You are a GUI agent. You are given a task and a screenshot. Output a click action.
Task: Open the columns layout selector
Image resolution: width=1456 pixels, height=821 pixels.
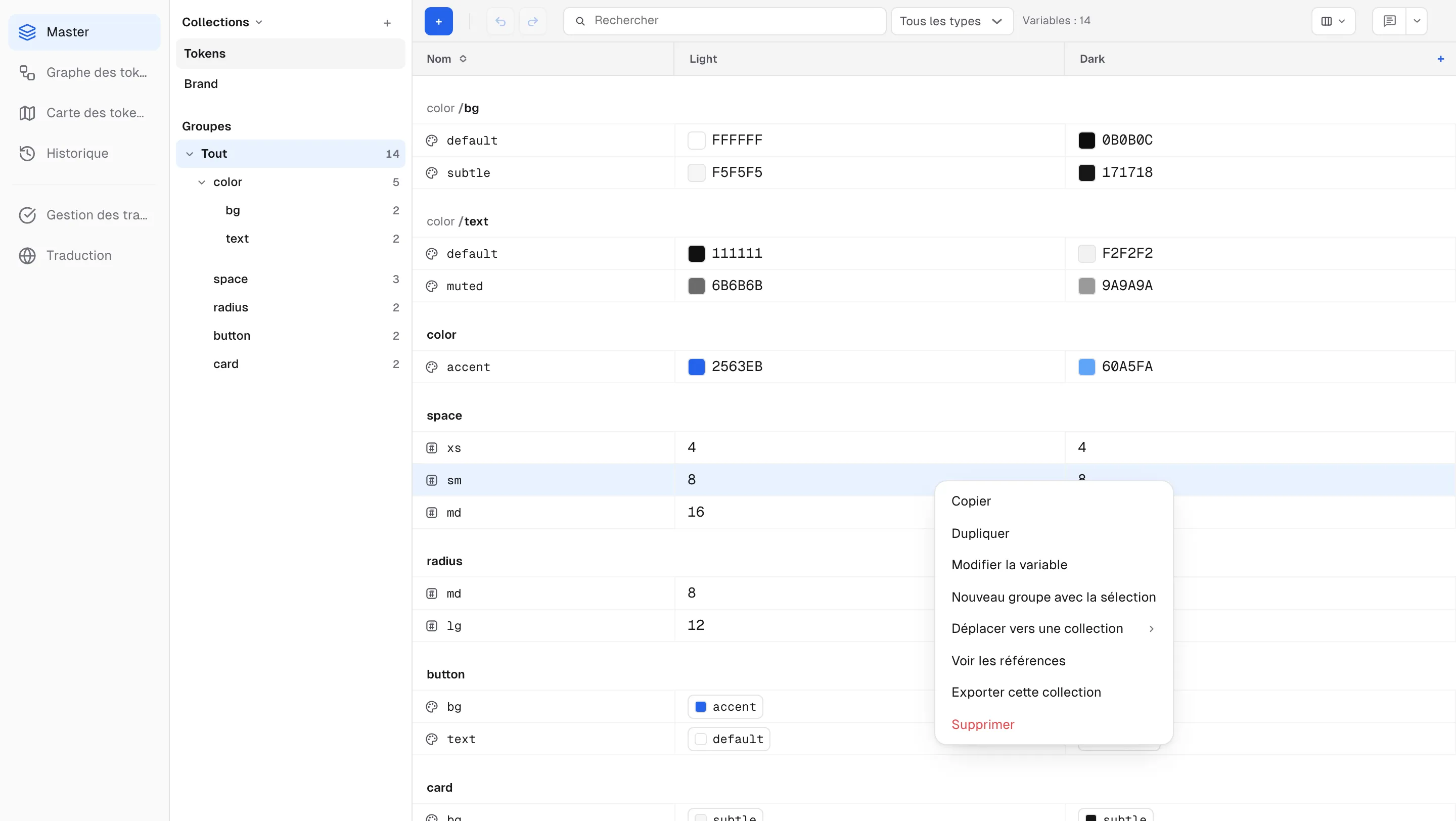point(1333,21)
